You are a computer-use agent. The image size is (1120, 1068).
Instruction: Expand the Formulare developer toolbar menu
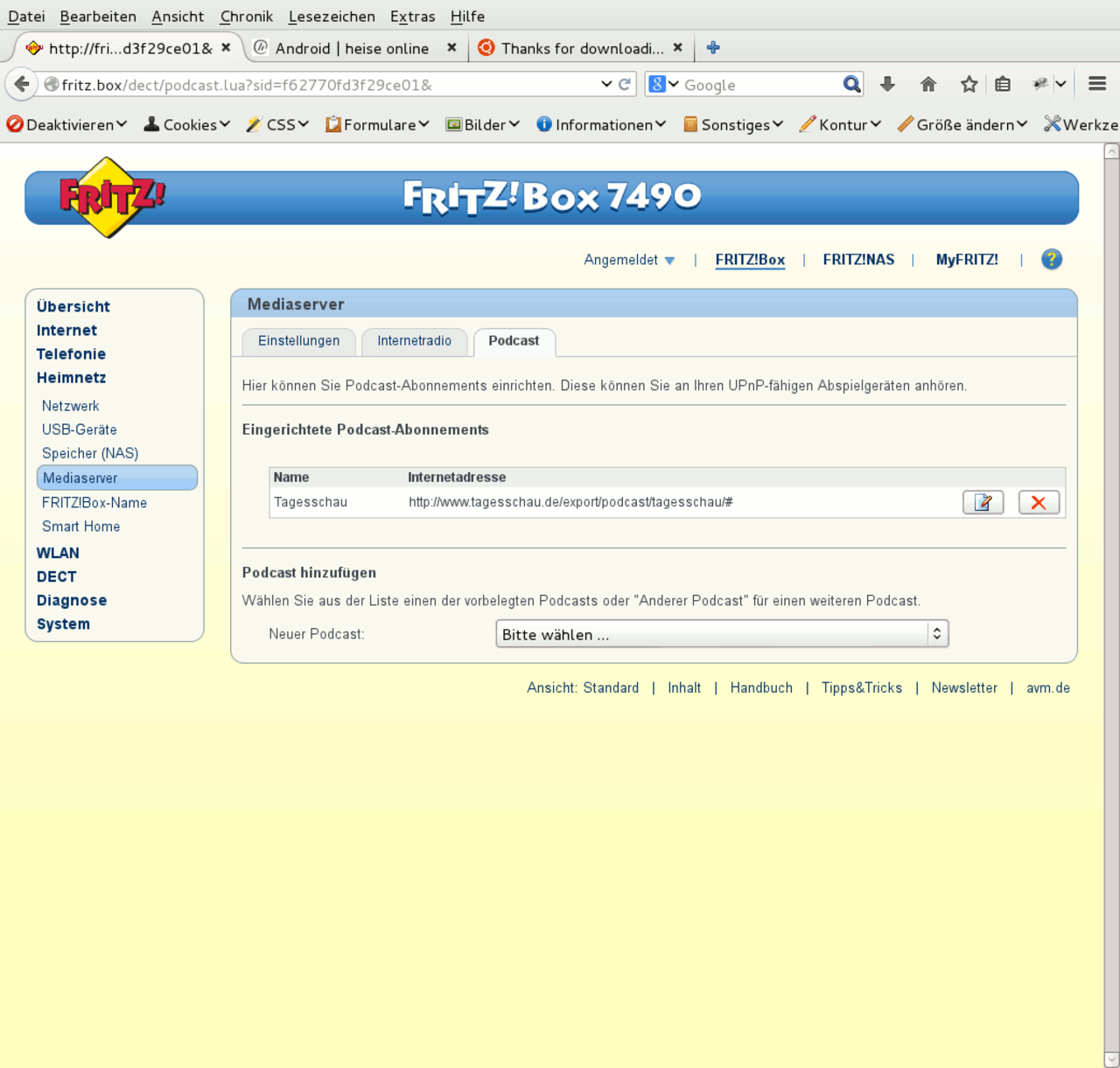coord(377,125)
